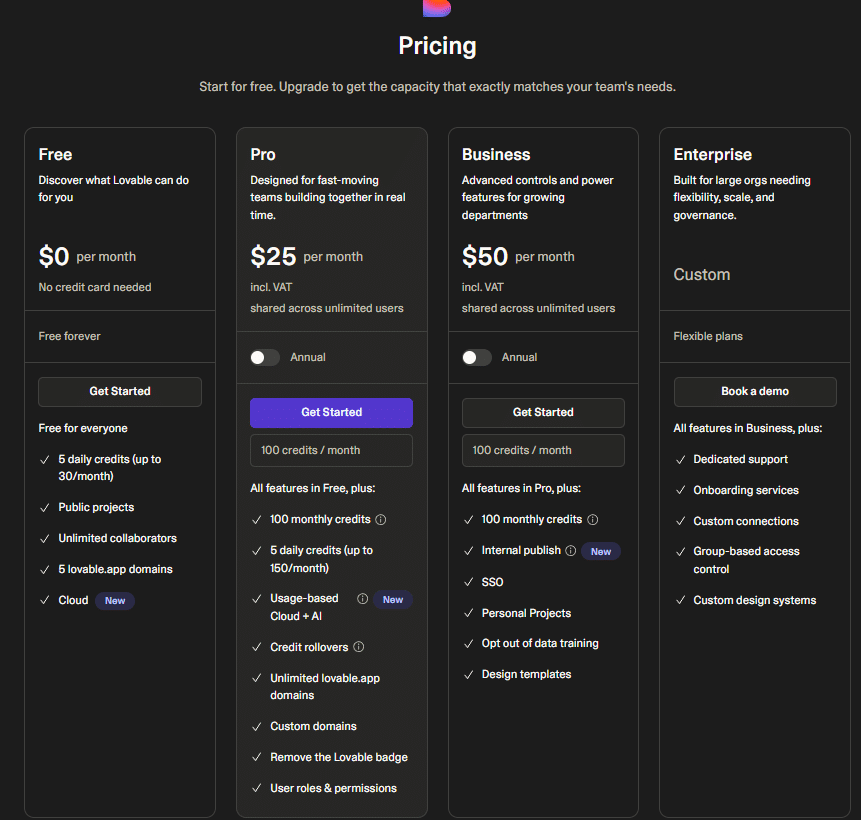This screenshot has width=861, height=820.
Task: Click the Lovable logo at the top
Action: click(x=437, y=7)
